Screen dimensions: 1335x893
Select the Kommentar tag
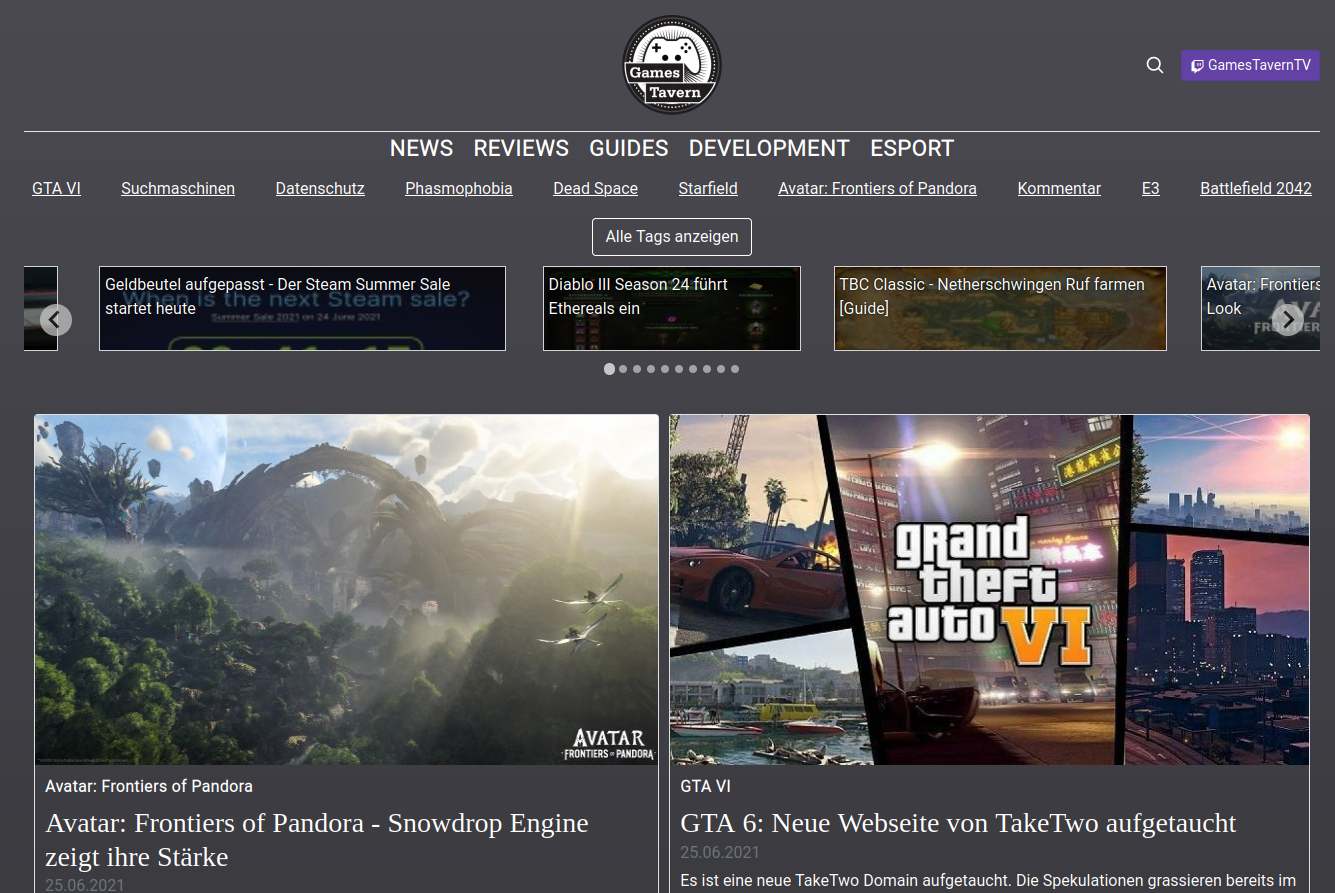point(1059,188)
